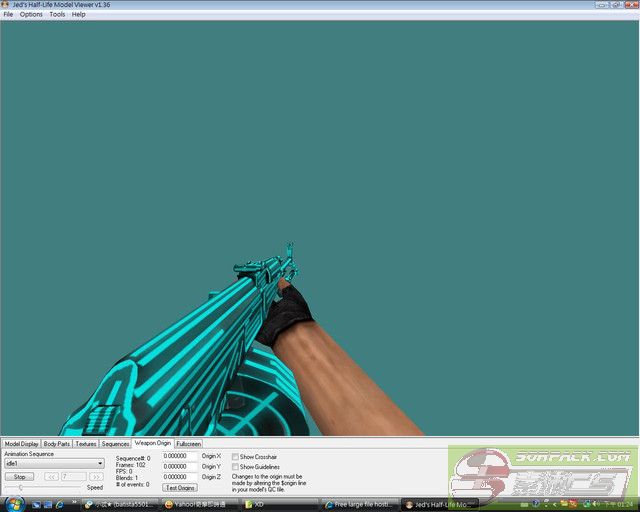Click the app icon in the title bar
The width and height of the screenshot is (640, 512).
5,5
